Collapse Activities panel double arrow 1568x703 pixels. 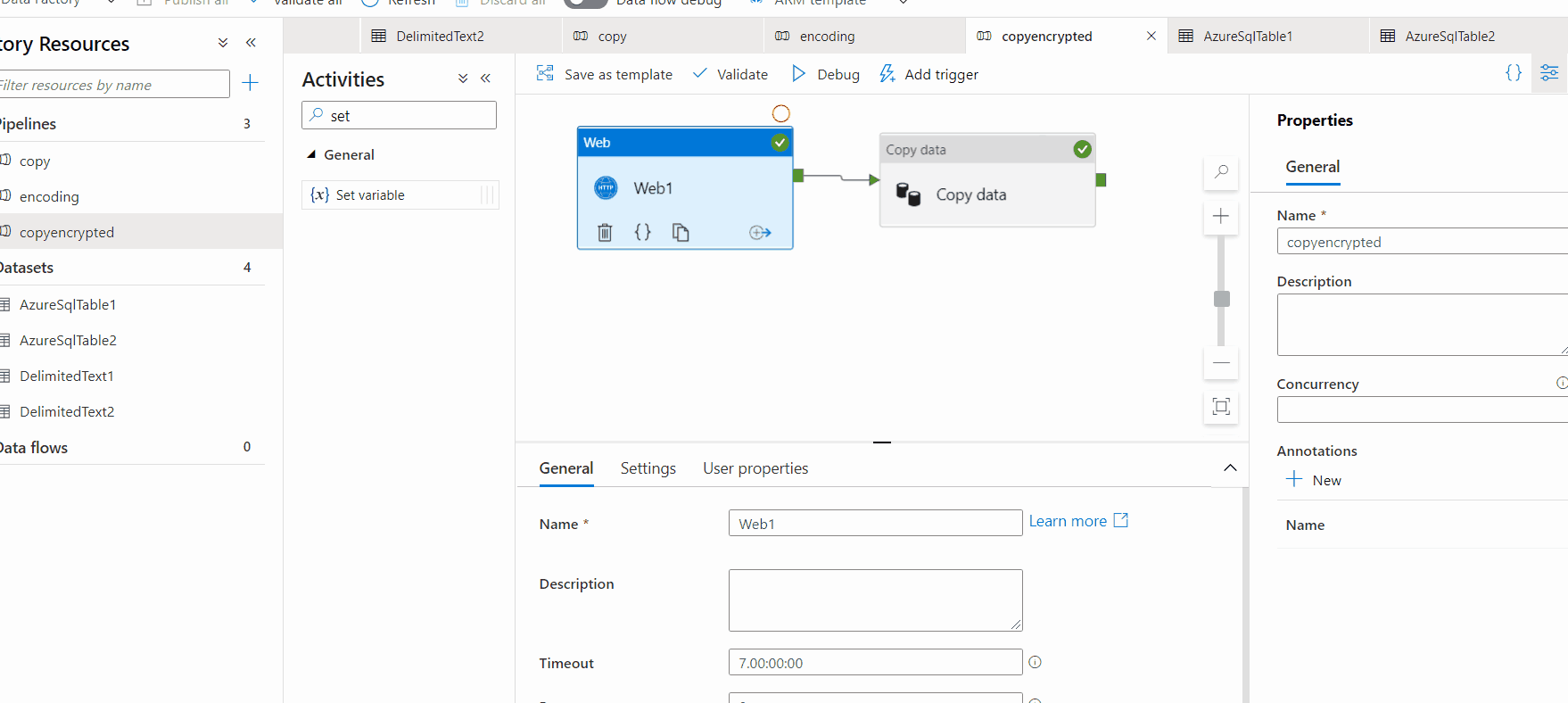point(485,79)
